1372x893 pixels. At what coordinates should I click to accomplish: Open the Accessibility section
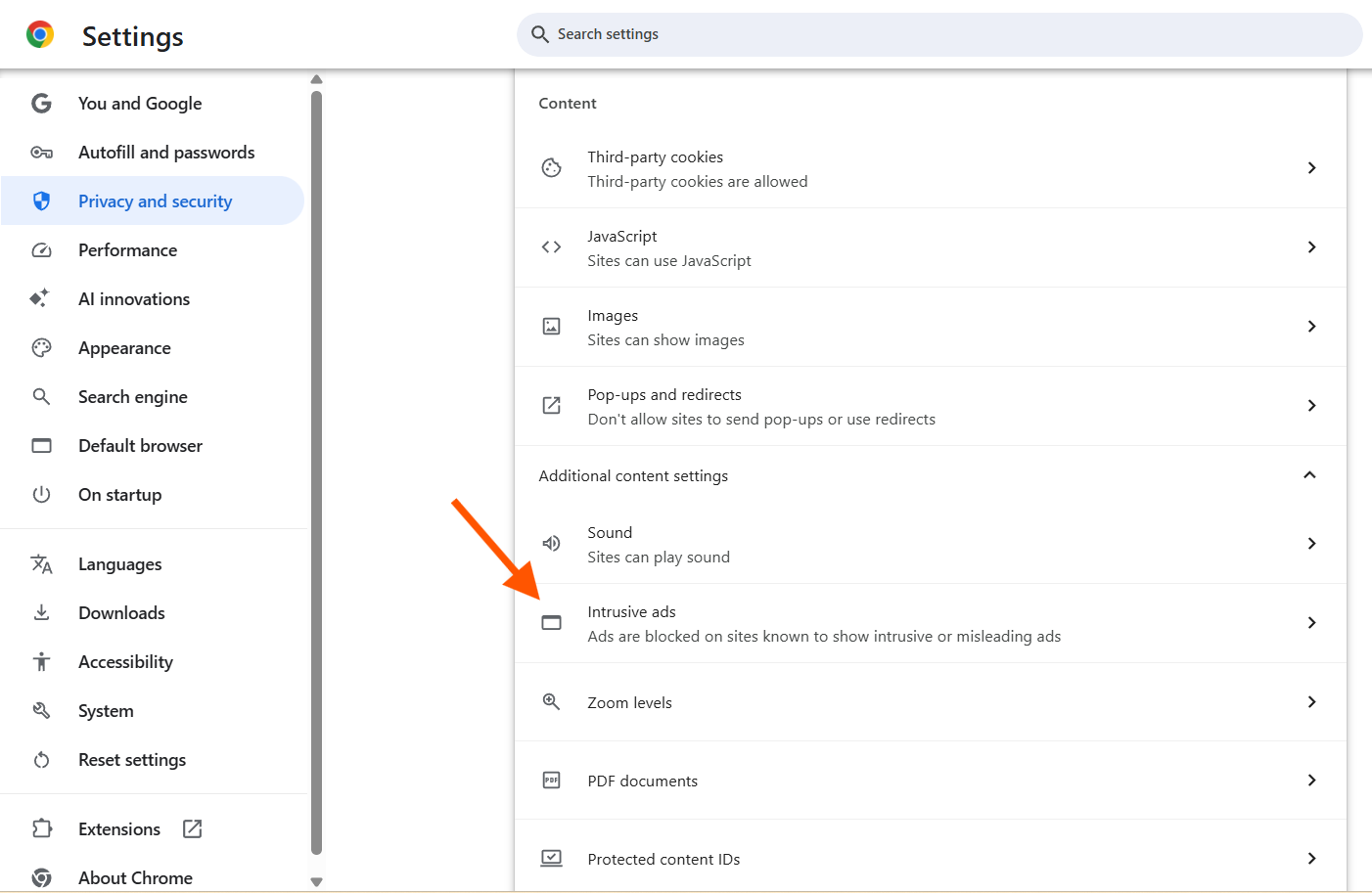coord(153,662)
